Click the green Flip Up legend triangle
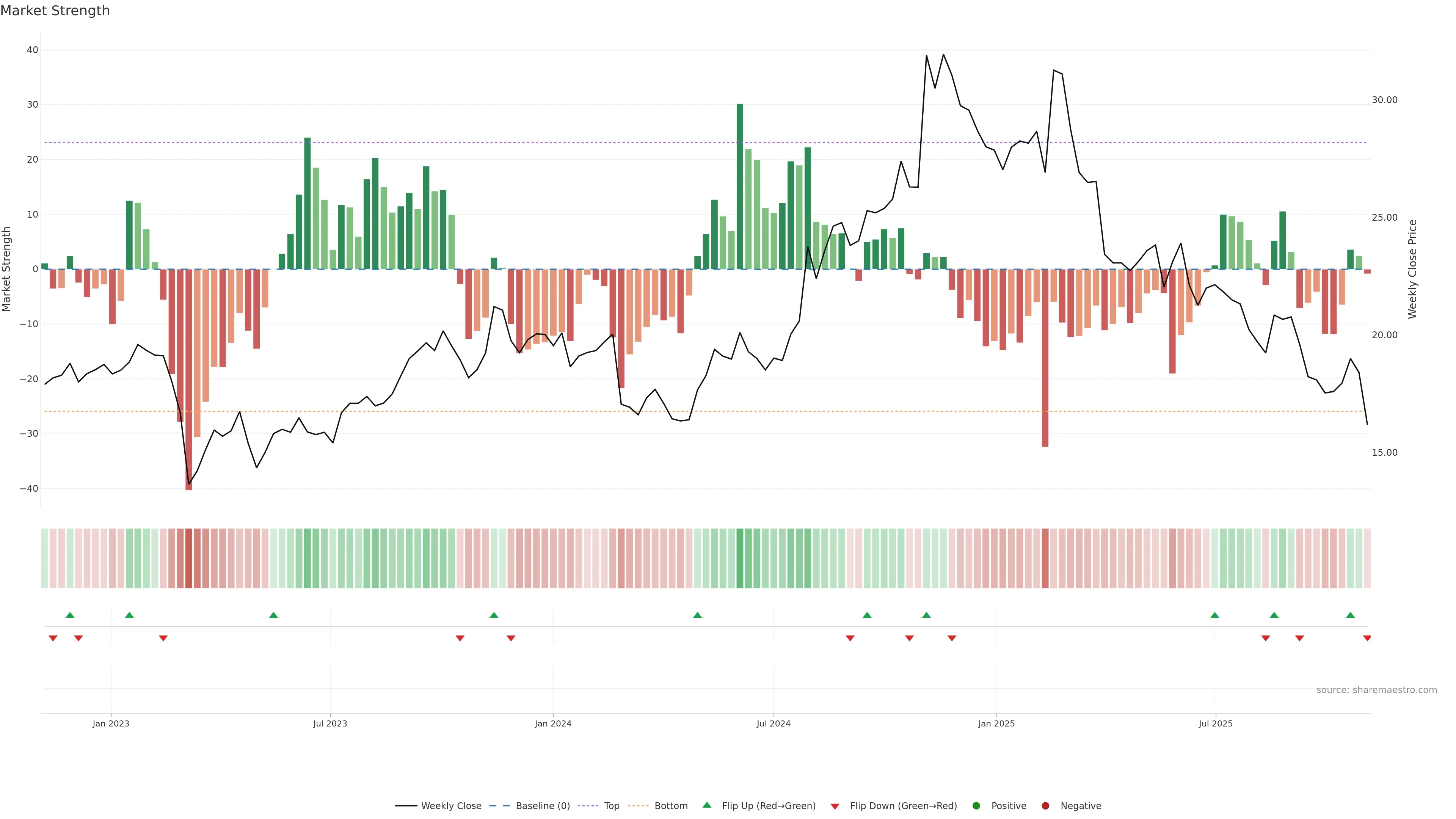1456x819 pixels. coord(706,805)
